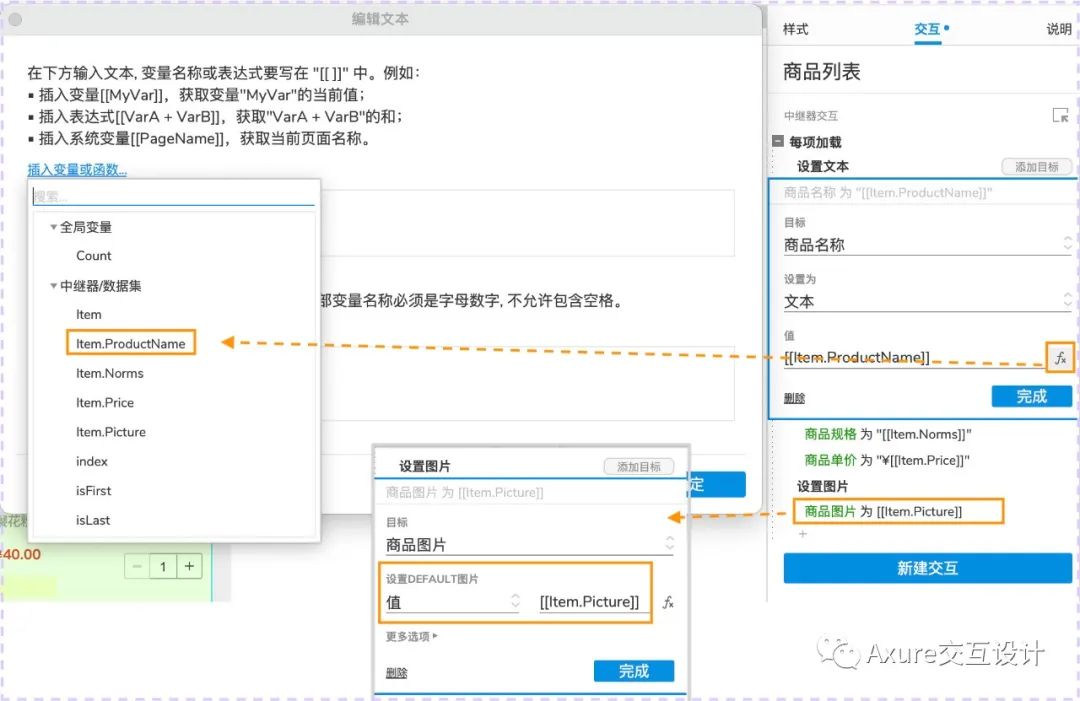Switch to the 说明 tab
Image resolution: width=1080 pixels, height=701 pixels.
coord(1059,29)
